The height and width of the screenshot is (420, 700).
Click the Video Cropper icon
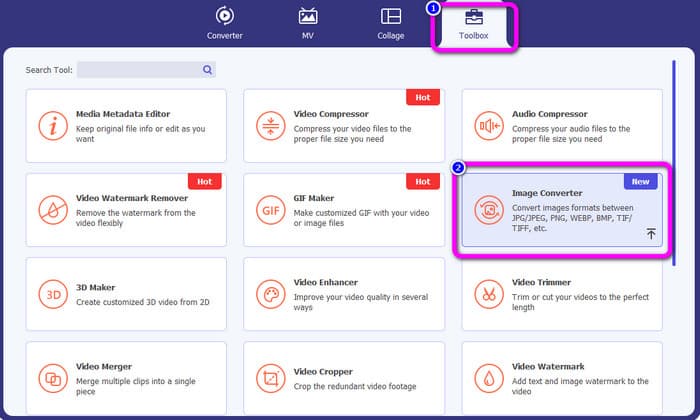coord(271,379)
